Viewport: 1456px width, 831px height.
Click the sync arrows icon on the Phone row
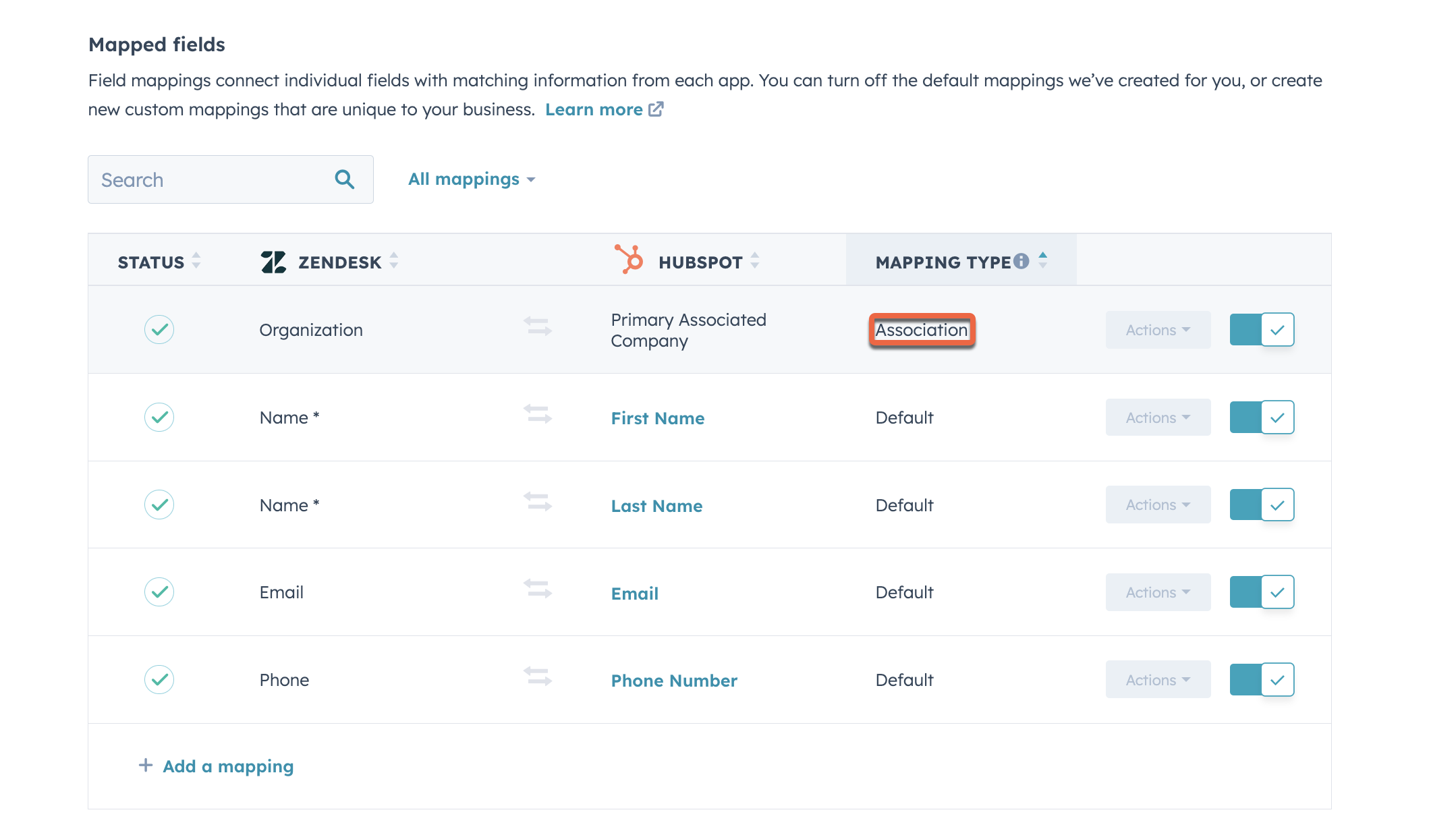pos(536,679)
